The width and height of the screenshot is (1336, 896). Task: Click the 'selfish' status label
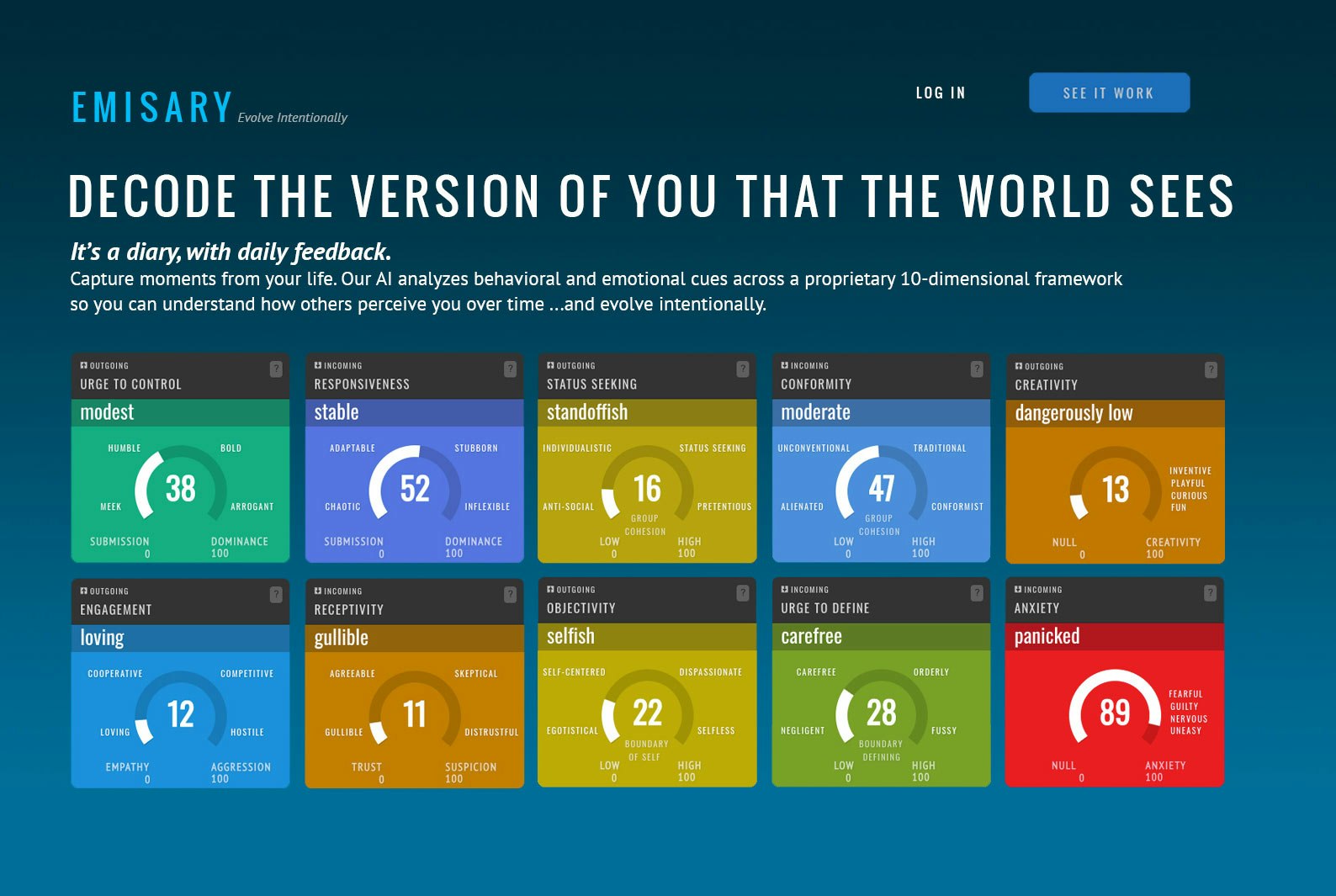(x=570, y=636)
